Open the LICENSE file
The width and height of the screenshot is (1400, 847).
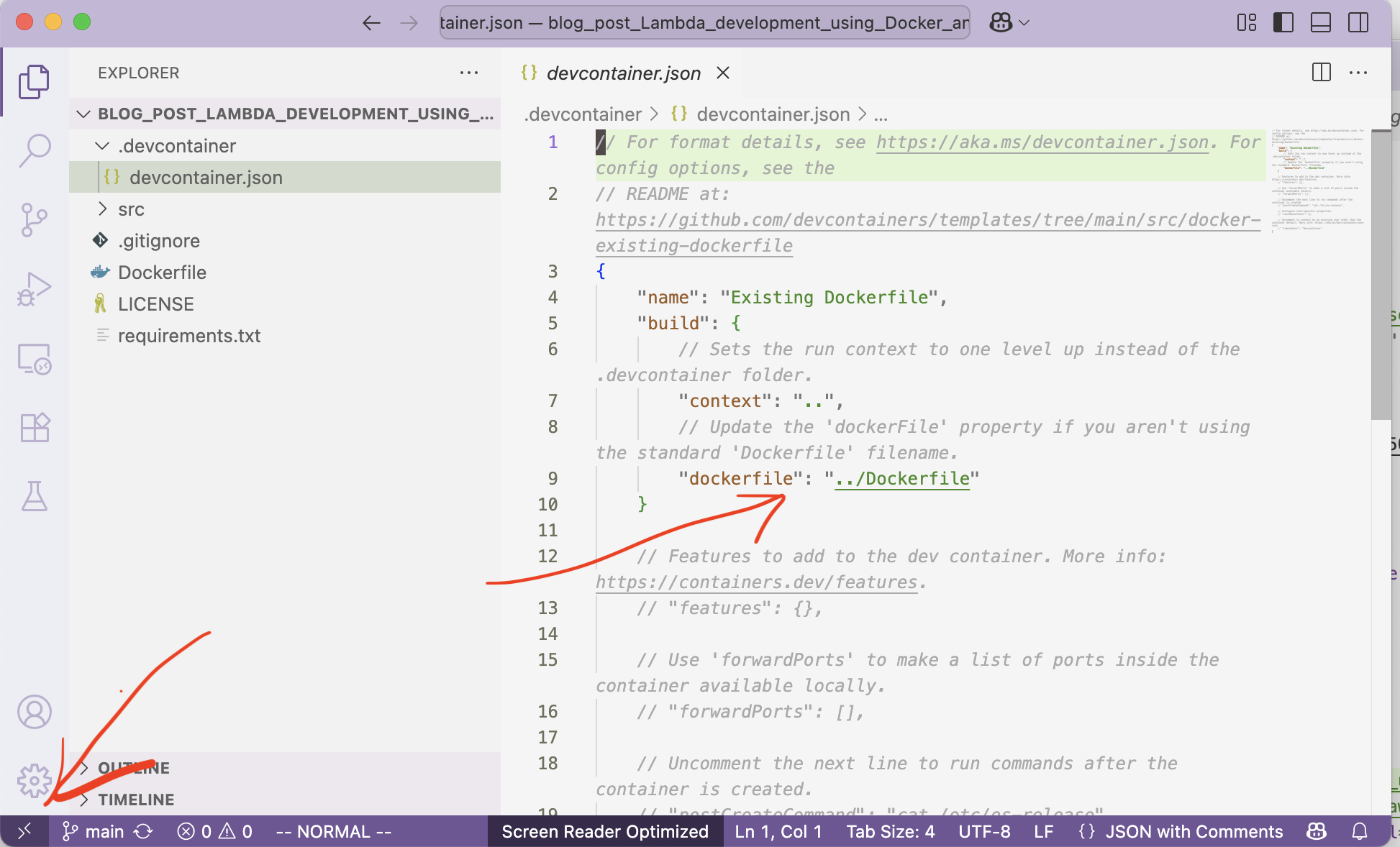coord(285,304)
